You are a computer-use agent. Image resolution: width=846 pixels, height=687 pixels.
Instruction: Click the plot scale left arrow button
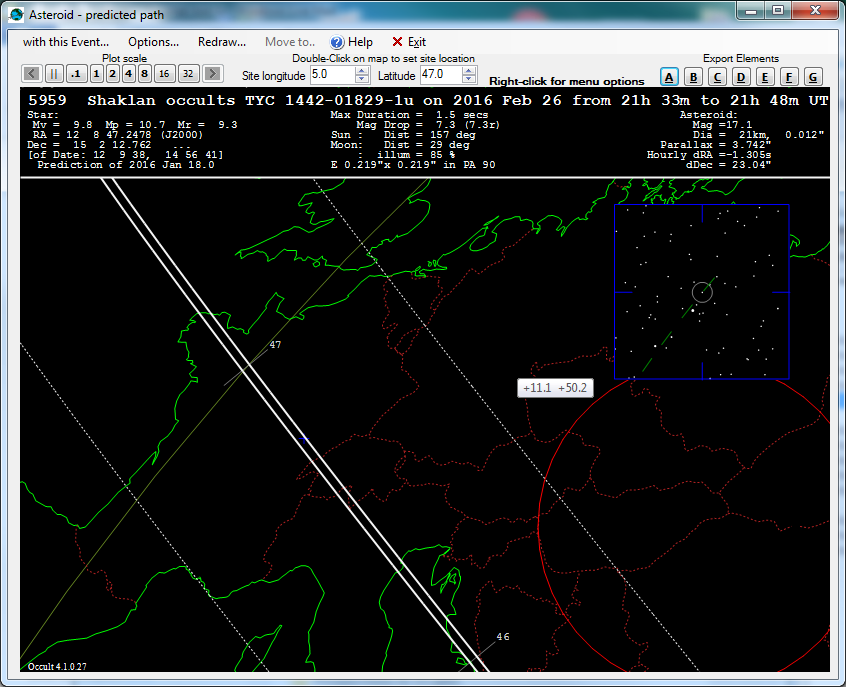click(x=31, y=74)
